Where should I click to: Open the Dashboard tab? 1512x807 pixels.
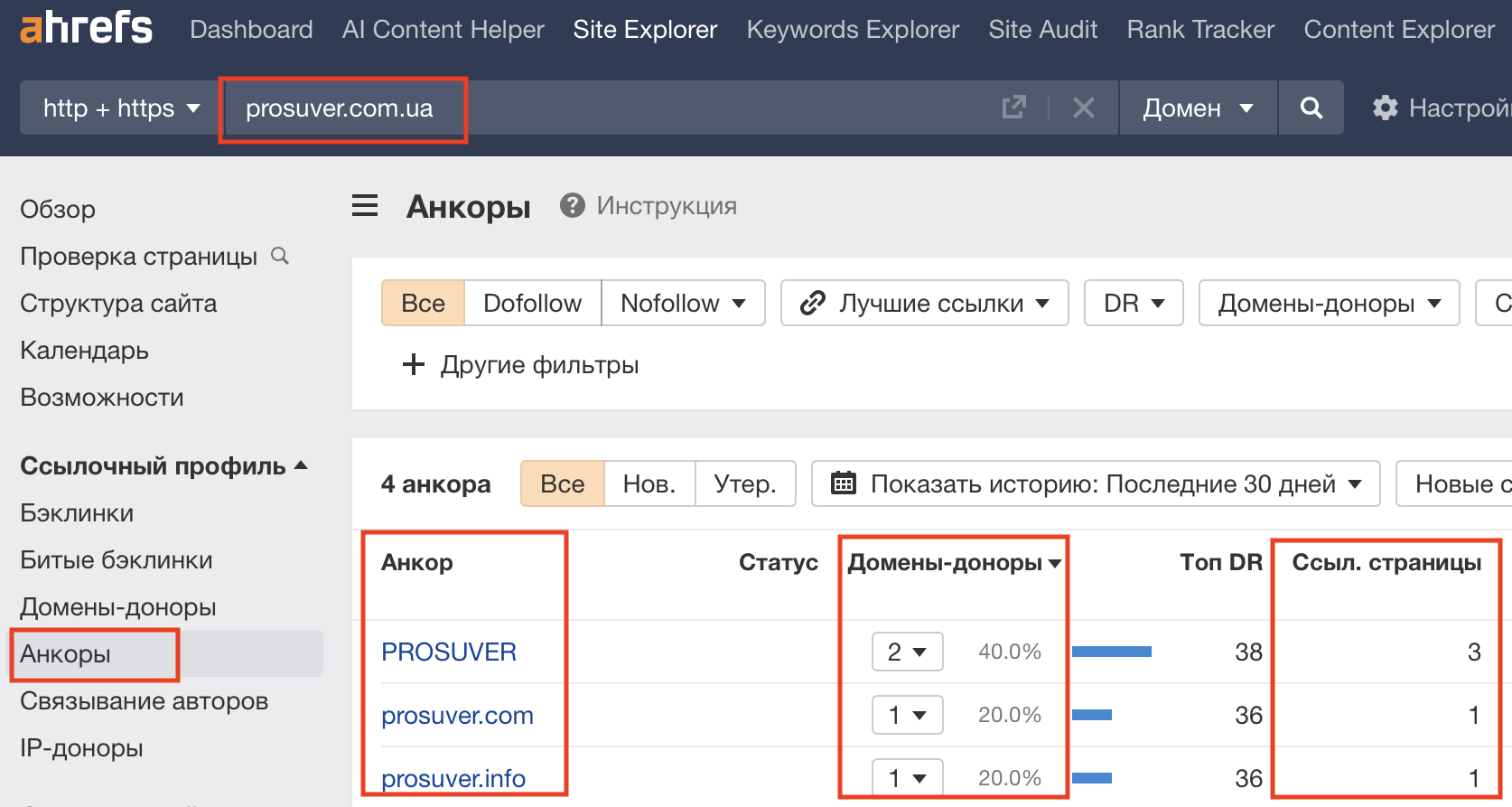pos(251,29)
